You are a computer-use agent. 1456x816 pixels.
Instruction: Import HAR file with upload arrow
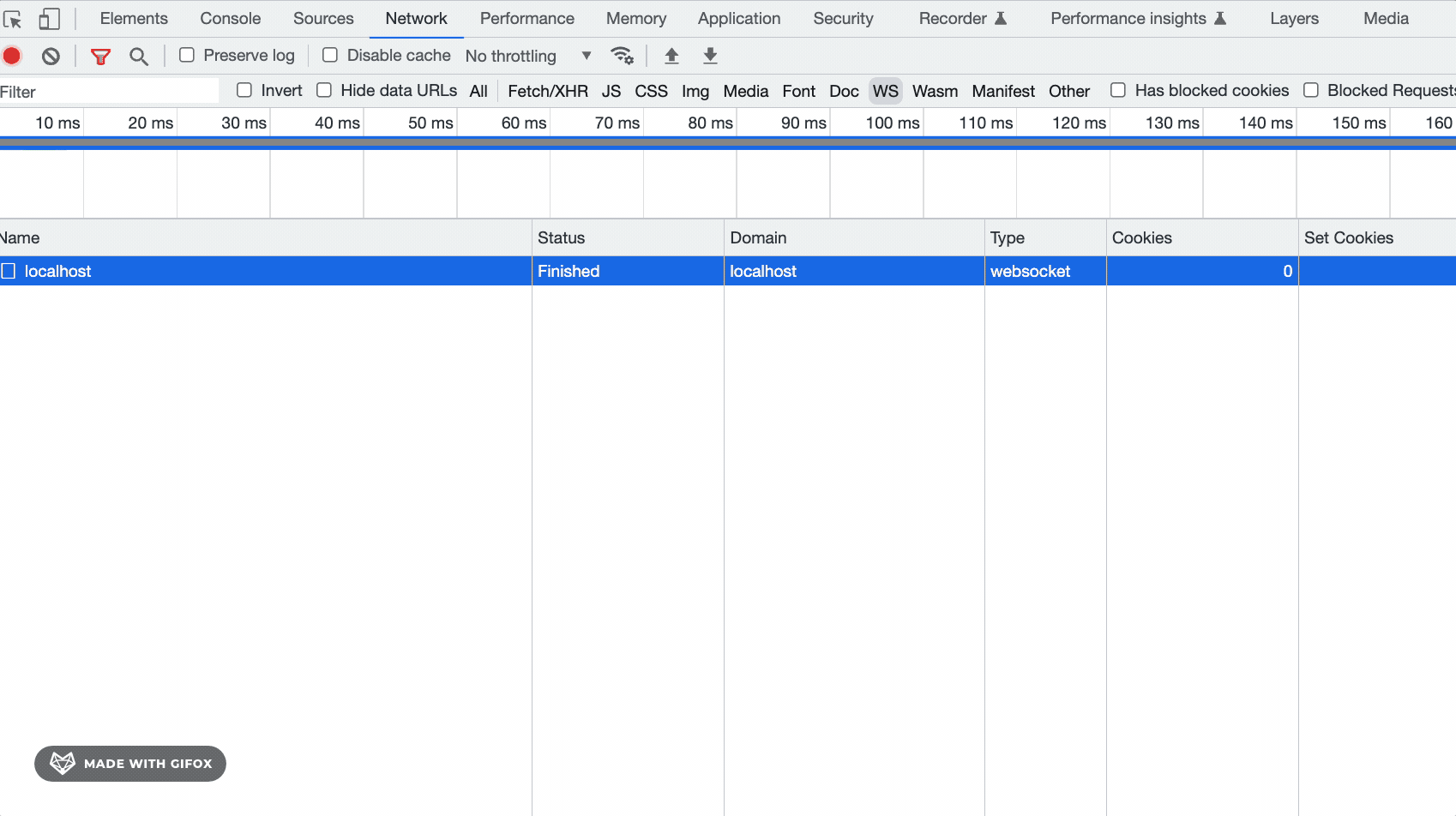click(671, 56)
